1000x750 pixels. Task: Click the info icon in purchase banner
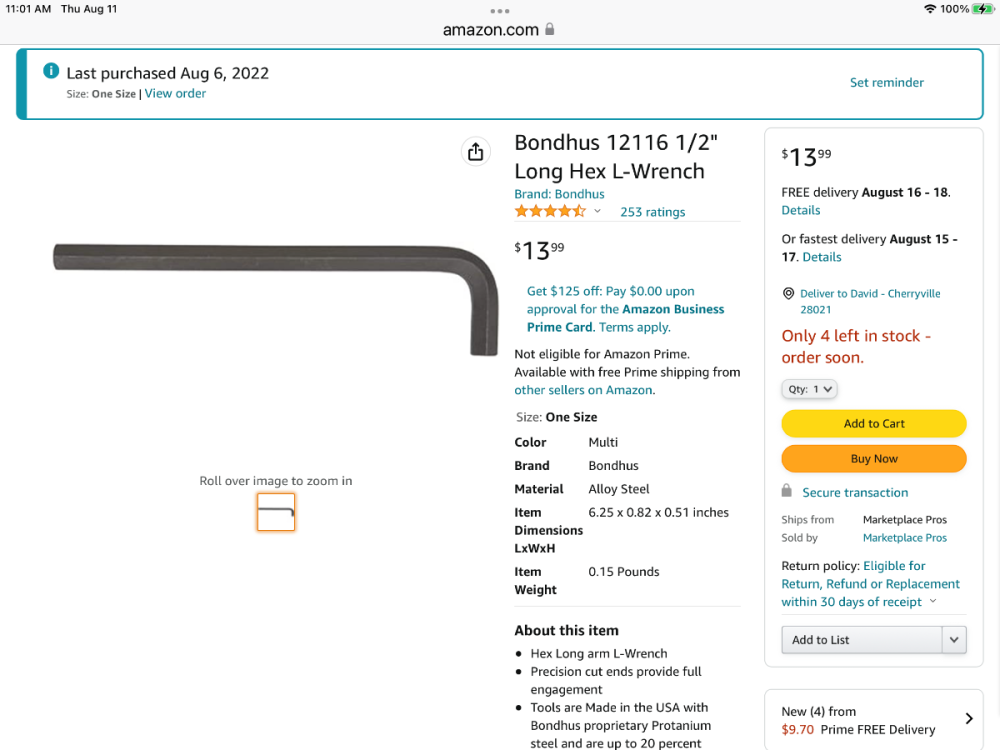51,71
